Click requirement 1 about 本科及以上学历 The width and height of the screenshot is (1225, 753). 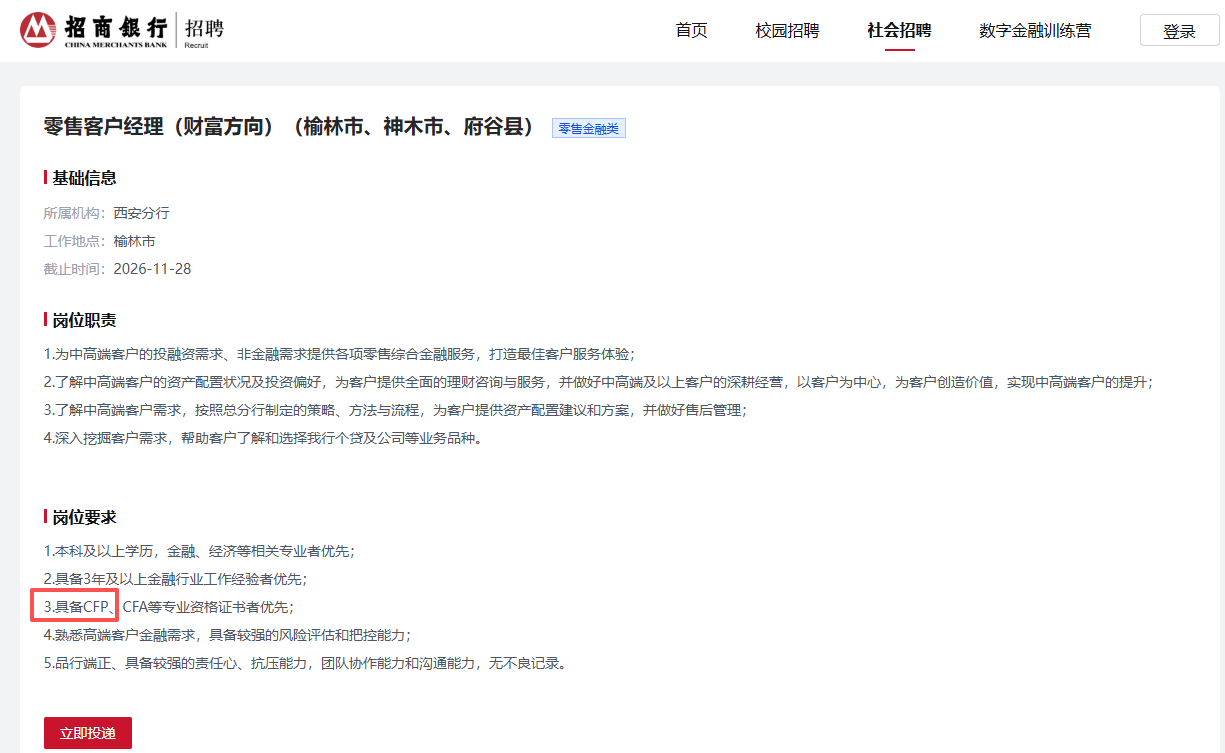click(200, 551)
